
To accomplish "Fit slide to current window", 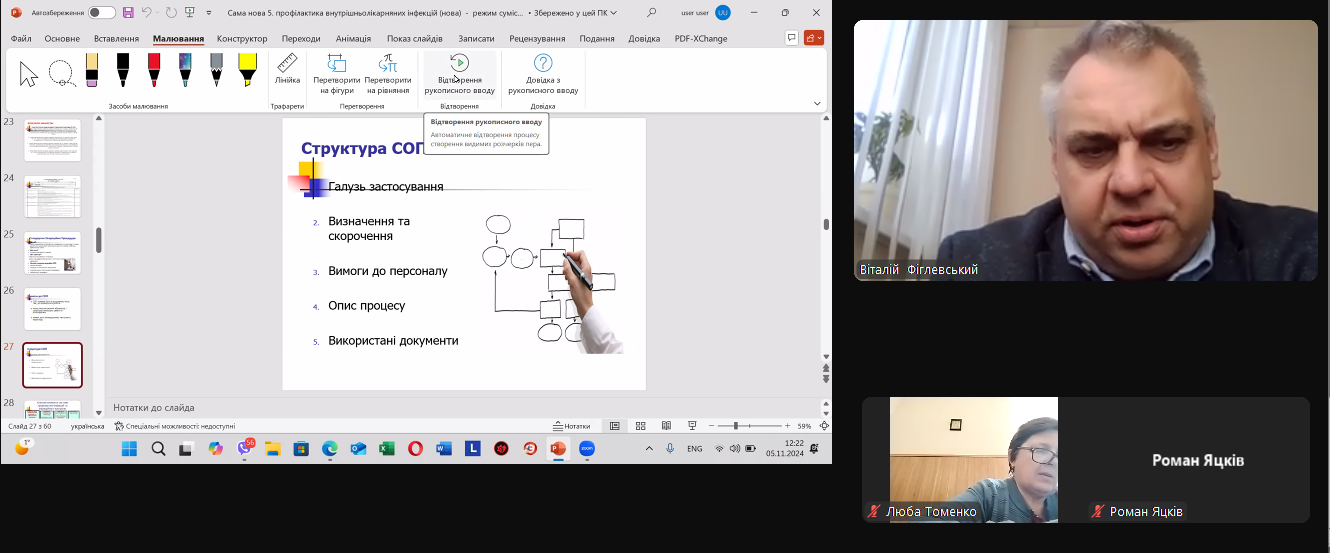I will pos(824,426).
